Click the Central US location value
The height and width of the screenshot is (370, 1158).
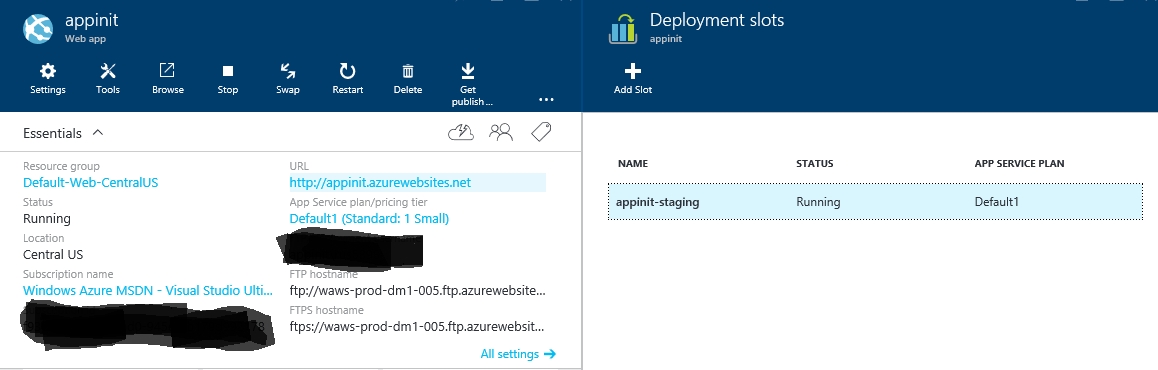(x=53, y=255)
